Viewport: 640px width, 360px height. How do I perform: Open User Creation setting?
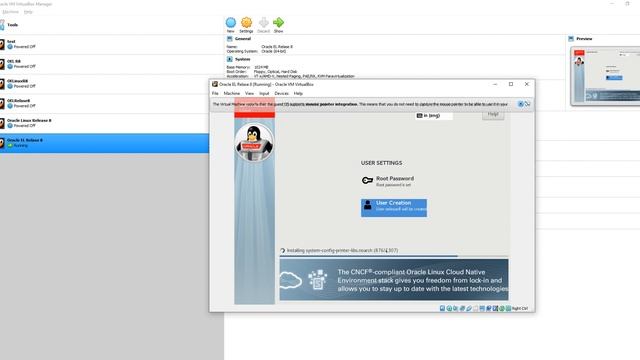coord(394,207)
